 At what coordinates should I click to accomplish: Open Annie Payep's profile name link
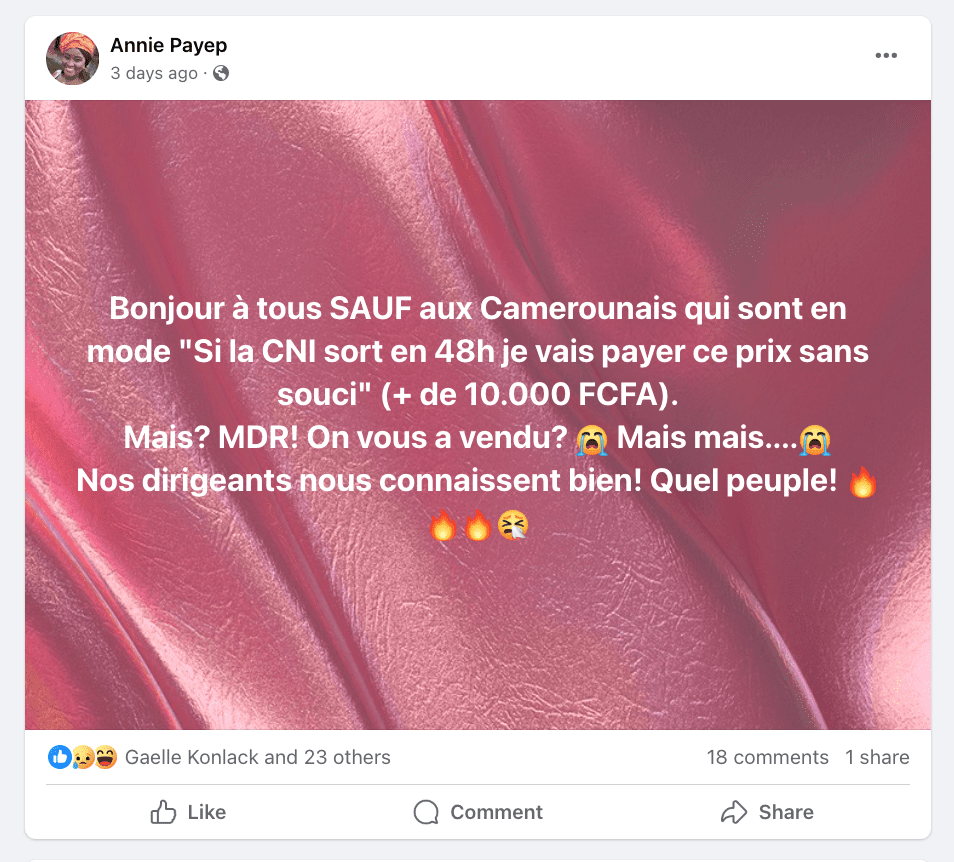[x=169, y=45]
